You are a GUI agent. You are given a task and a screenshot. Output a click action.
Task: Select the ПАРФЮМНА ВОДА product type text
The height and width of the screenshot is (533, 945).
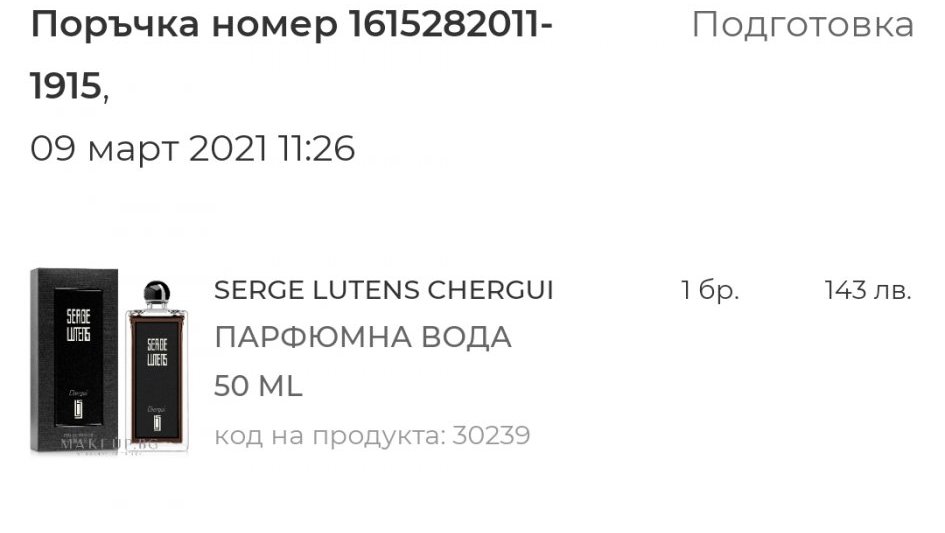[363, 337]
